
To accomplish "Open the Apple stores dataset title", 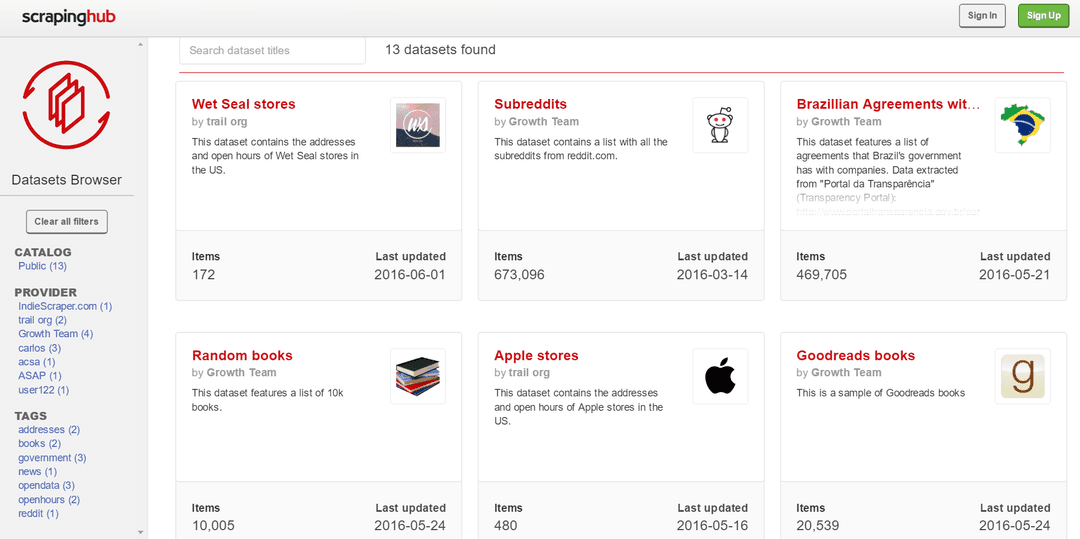I will point(536,355).
